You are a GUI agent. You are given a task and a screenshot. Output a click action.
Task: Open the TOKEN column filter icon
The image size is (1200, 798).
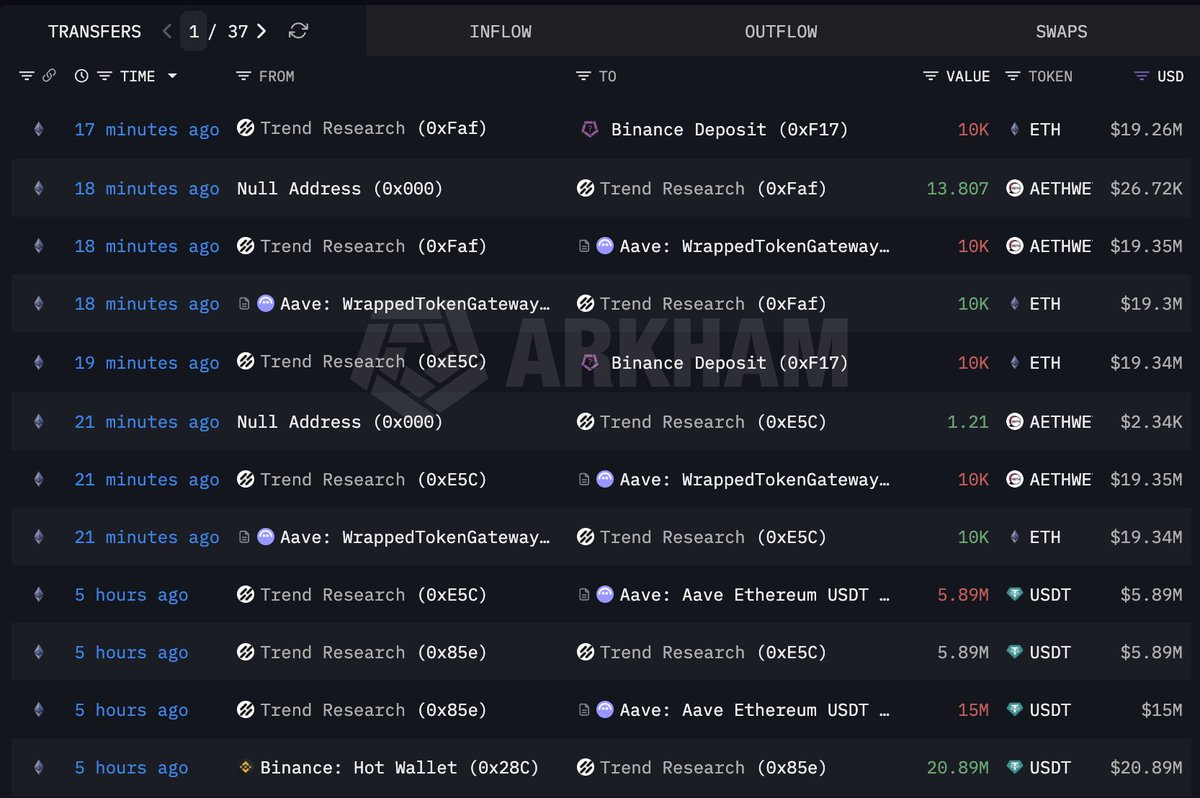pyautogui.click(x=1013, y=76)
